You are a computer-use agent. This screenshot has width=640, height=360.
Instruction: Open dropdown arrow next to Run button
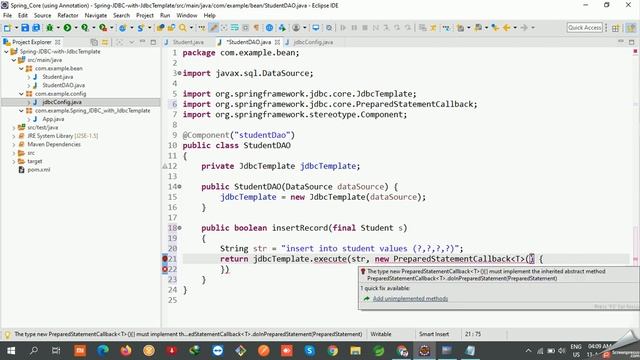click(76, 28)
